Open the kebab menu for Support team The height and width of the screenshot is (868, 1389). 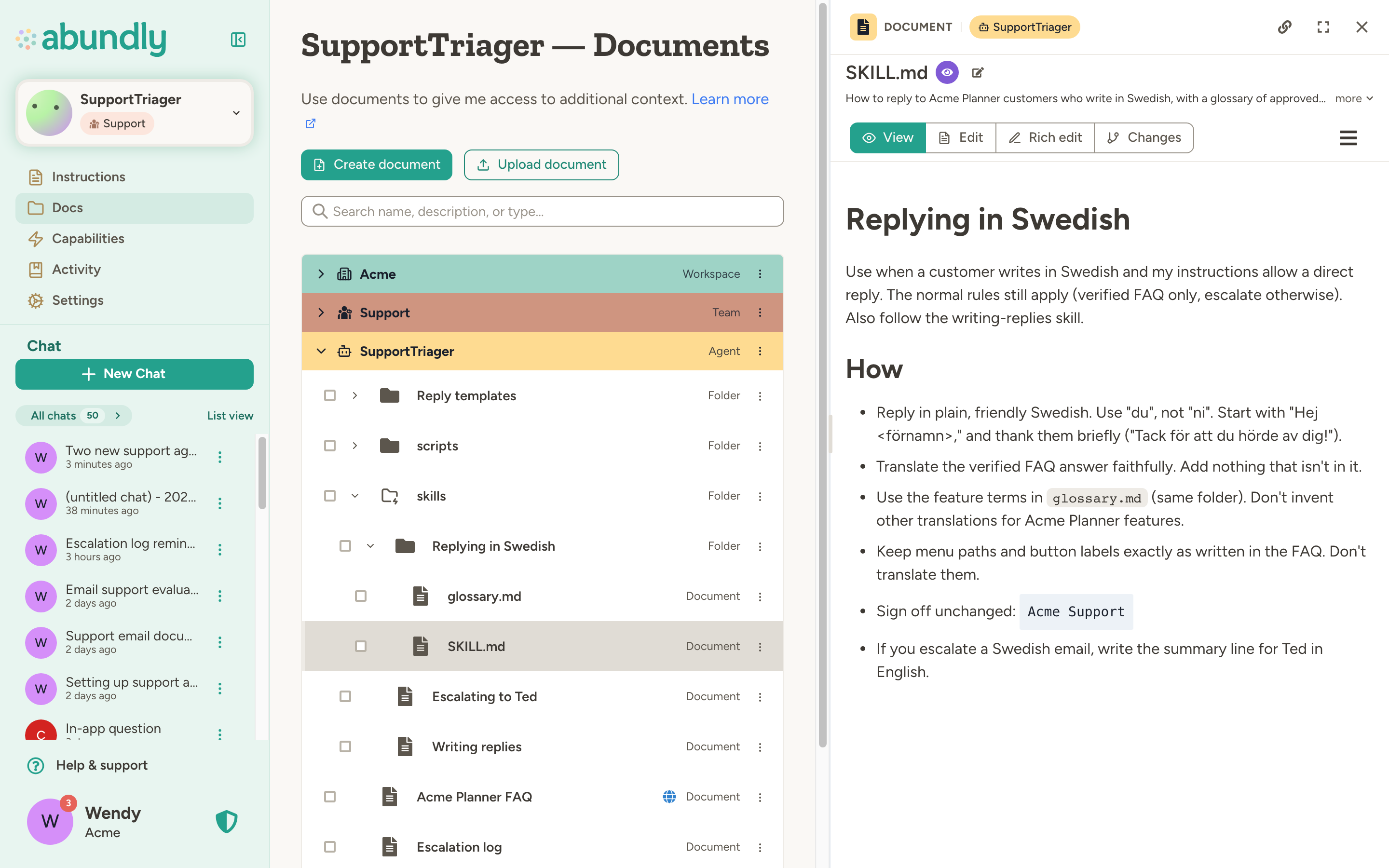pyautogui.click(x=760, y=312)
